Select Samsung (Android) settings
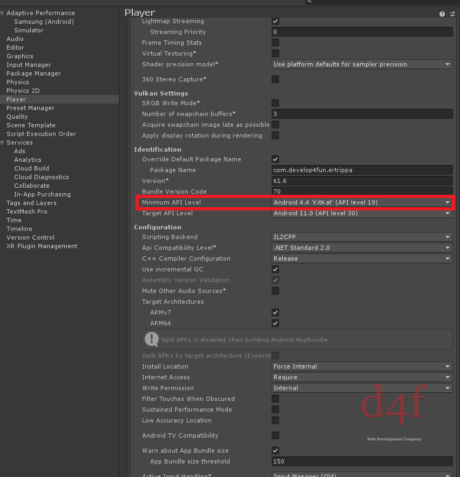 (x=44, y=22)
